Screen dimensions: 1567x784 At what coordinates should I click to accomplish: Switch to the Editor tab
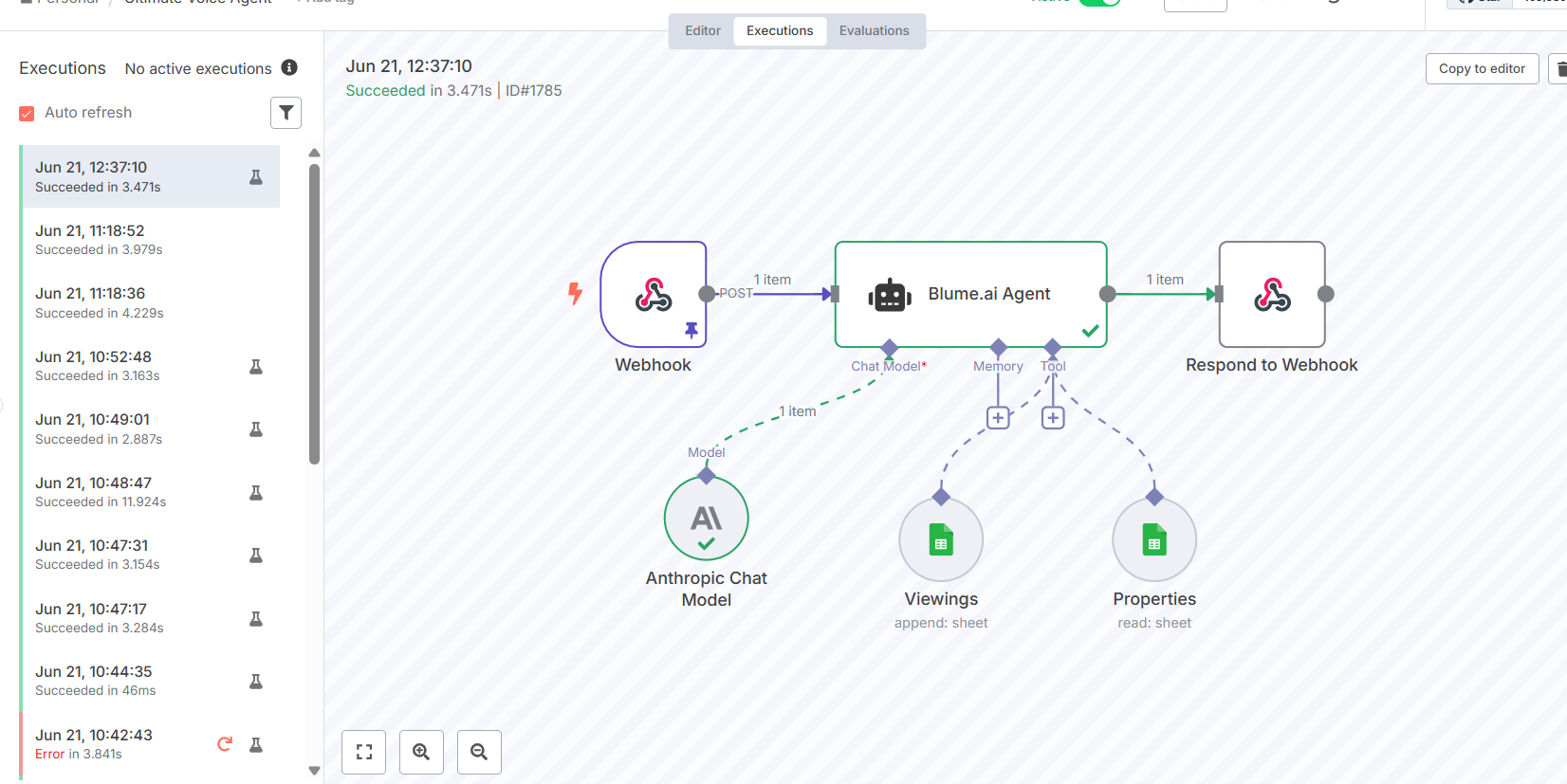coord(703,30)
